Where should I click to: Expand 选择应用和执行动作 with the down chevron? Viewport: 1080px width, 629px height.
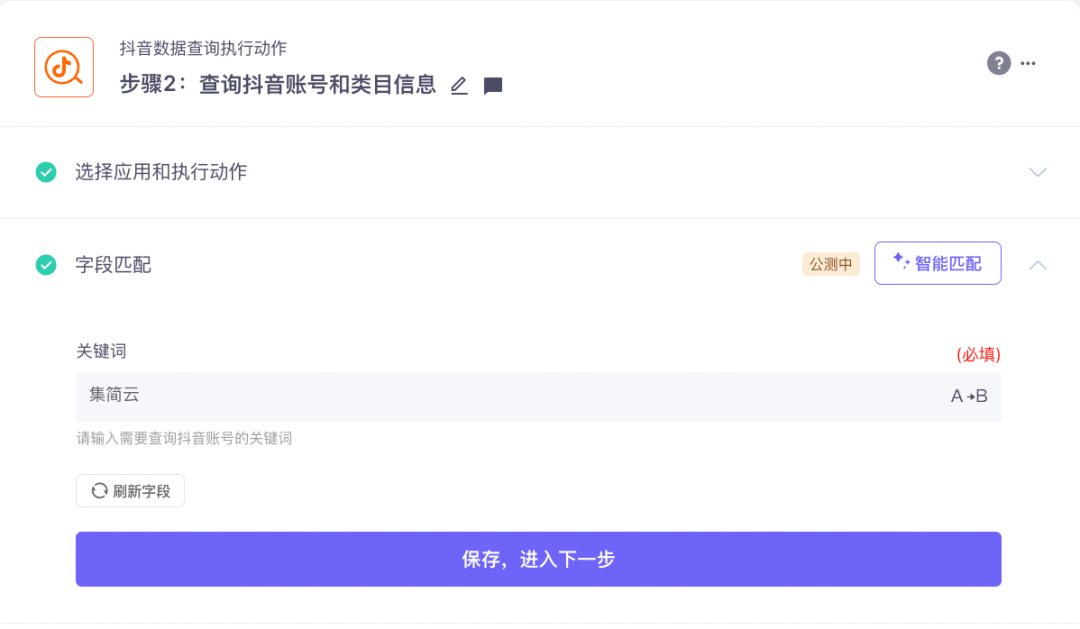[x=1038, y=172]
